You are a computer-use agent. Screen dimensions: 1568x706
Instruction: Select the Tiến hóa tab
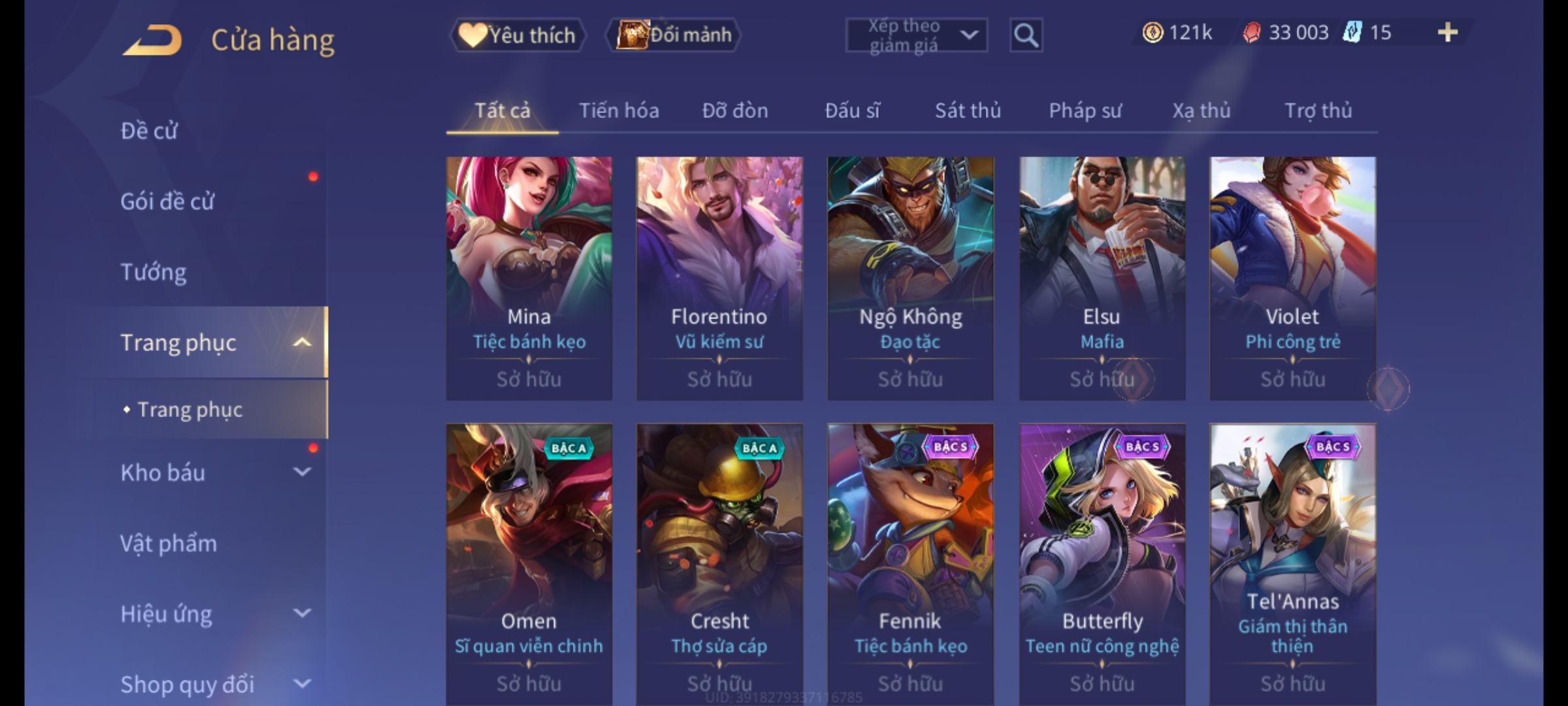click(x=619, y=110)
